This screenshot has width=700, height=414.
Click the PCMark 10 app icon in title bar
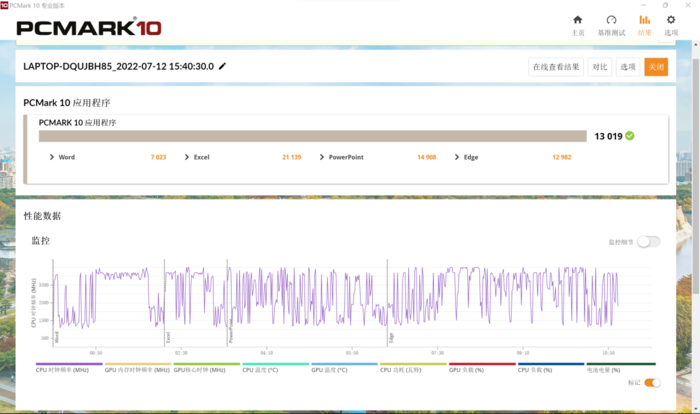pyautogui.click(x=4, y=5)
